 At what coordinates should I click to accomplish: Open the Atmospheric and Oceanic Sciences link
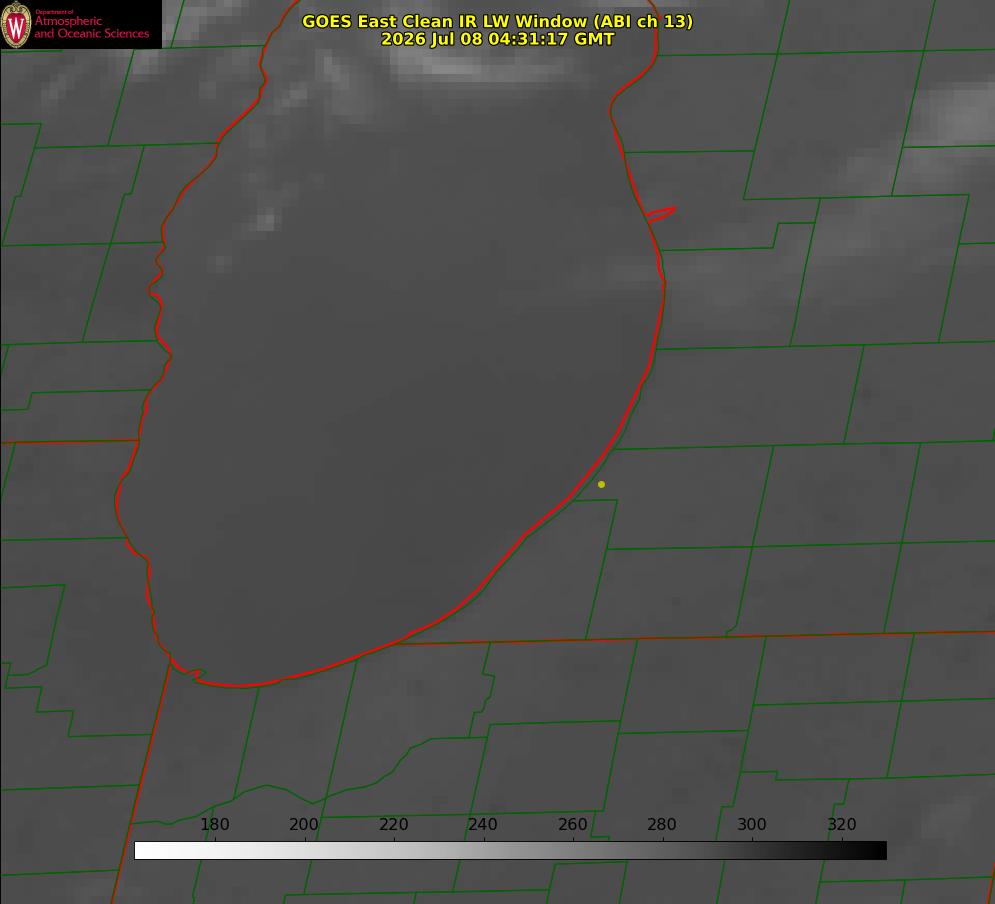pos(91,27)
